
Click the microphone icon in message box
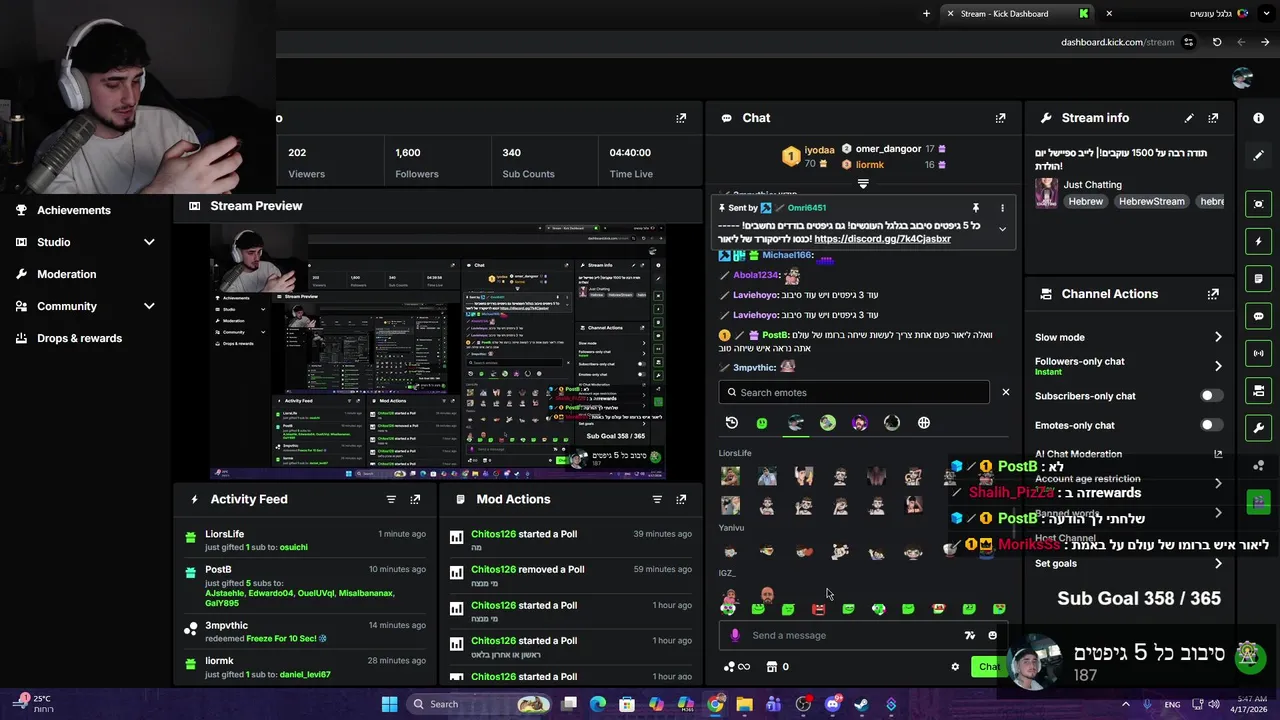[735, 635]
